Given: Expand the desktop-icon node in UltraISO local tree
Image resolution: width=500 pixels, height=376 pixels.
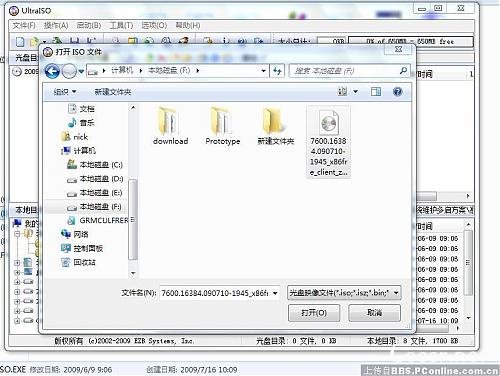Looking at the screenshot, I should 17,272.
